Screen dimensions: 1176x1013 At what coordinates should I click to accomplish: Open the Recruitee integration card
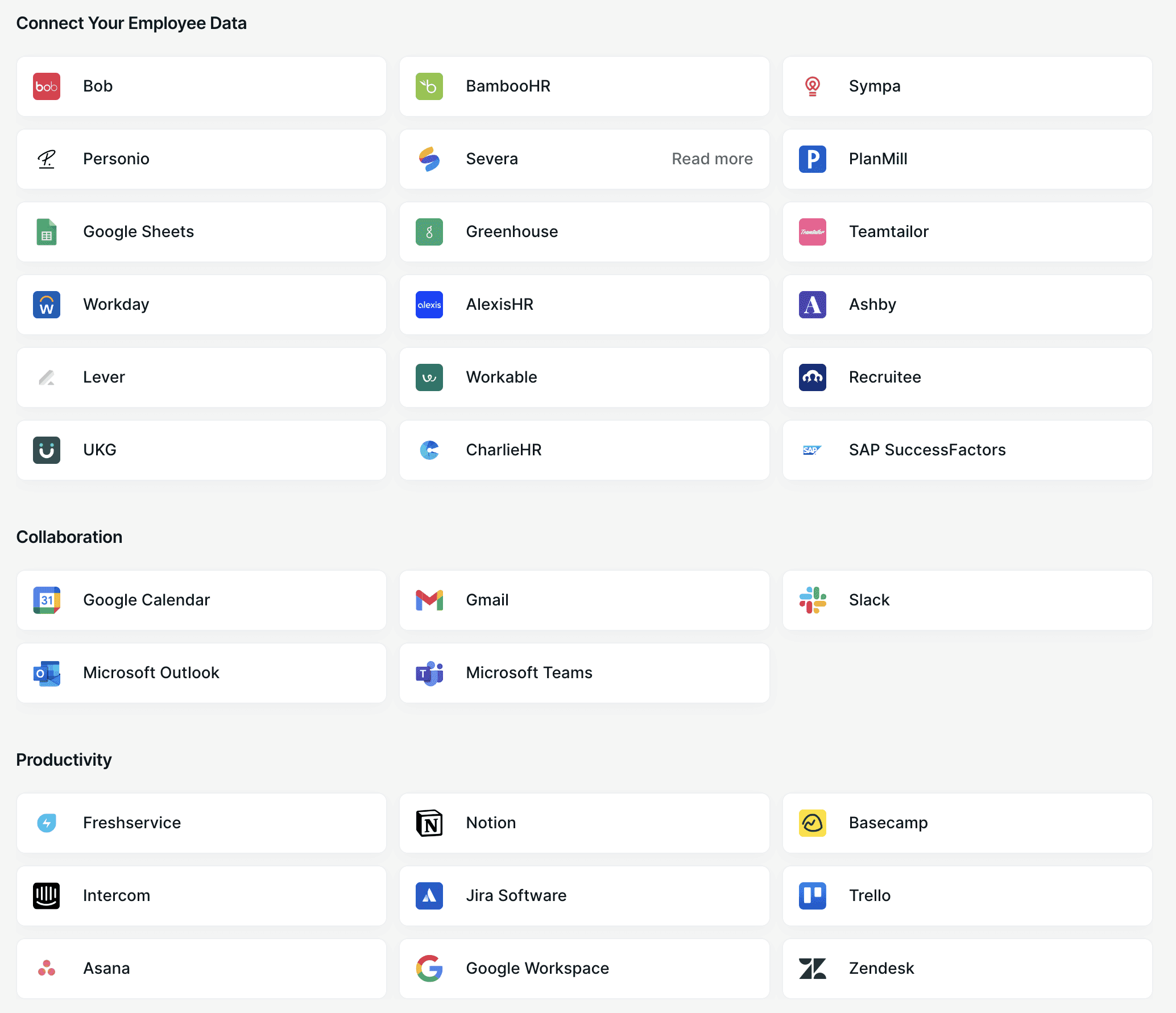coord(967,377)
